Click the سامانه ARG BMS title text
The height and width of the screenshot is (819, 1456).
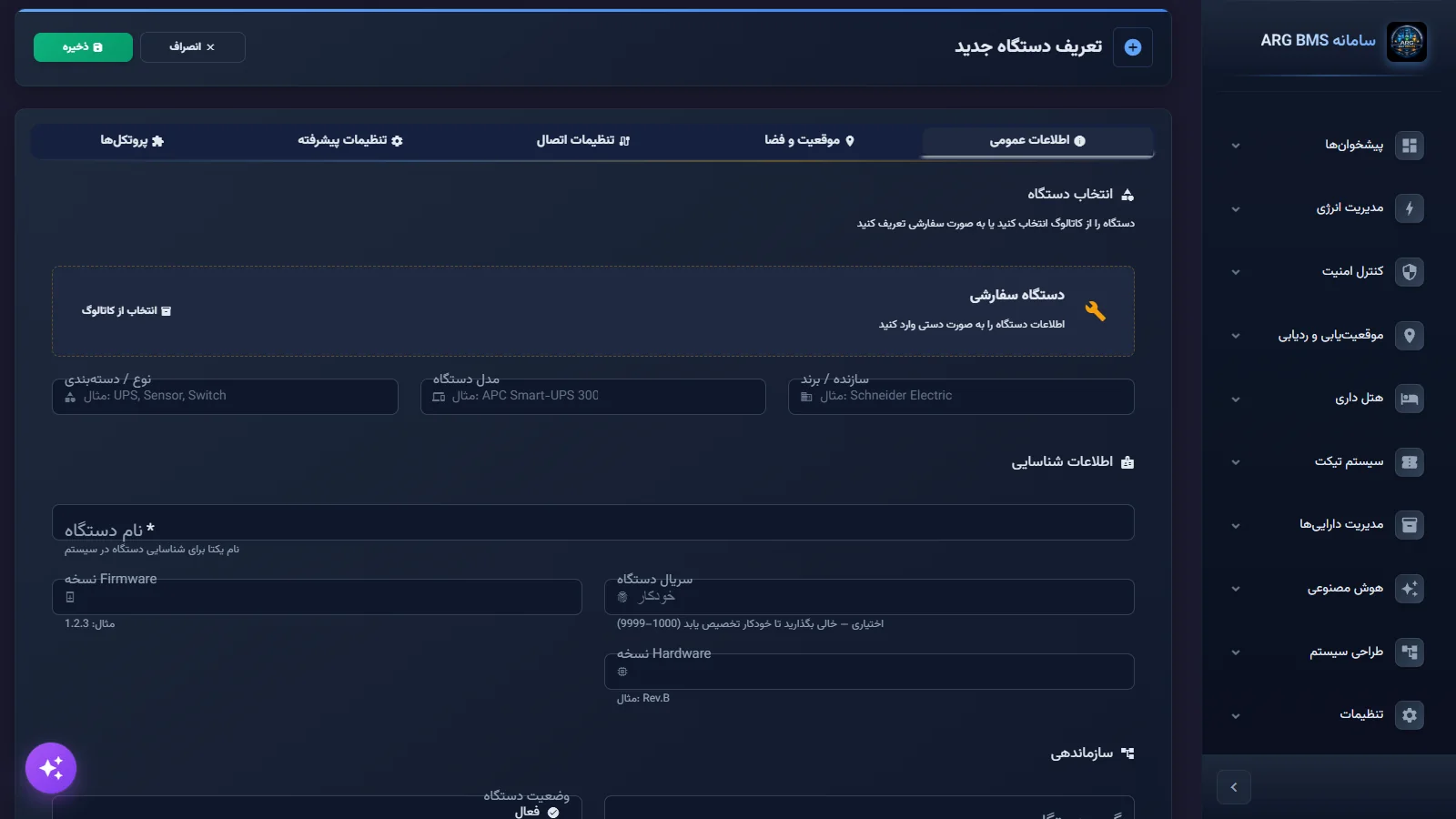click(x=1318, y=41)
